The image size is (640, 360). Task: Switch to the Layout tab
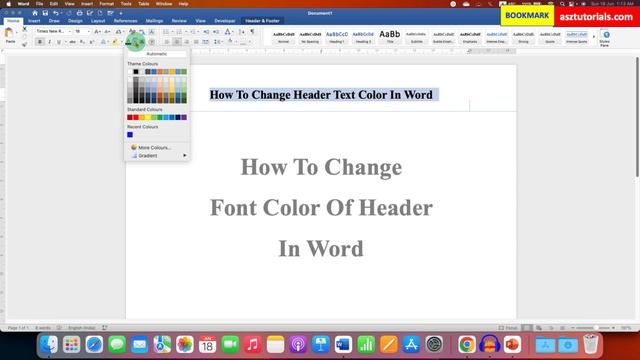98,21
